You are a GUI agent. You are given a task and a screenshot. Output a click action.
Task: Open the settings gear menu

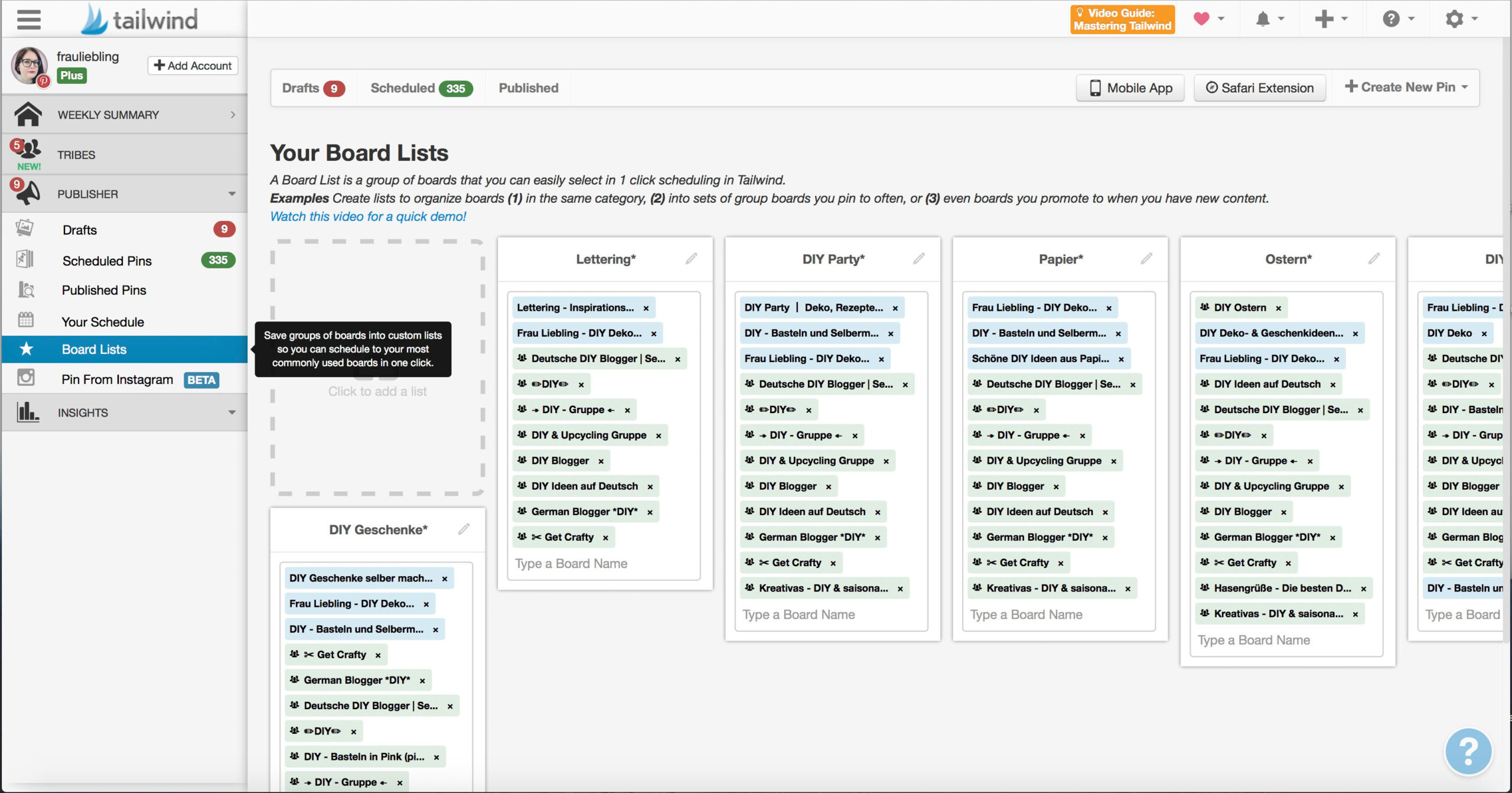click(1454, 19)
